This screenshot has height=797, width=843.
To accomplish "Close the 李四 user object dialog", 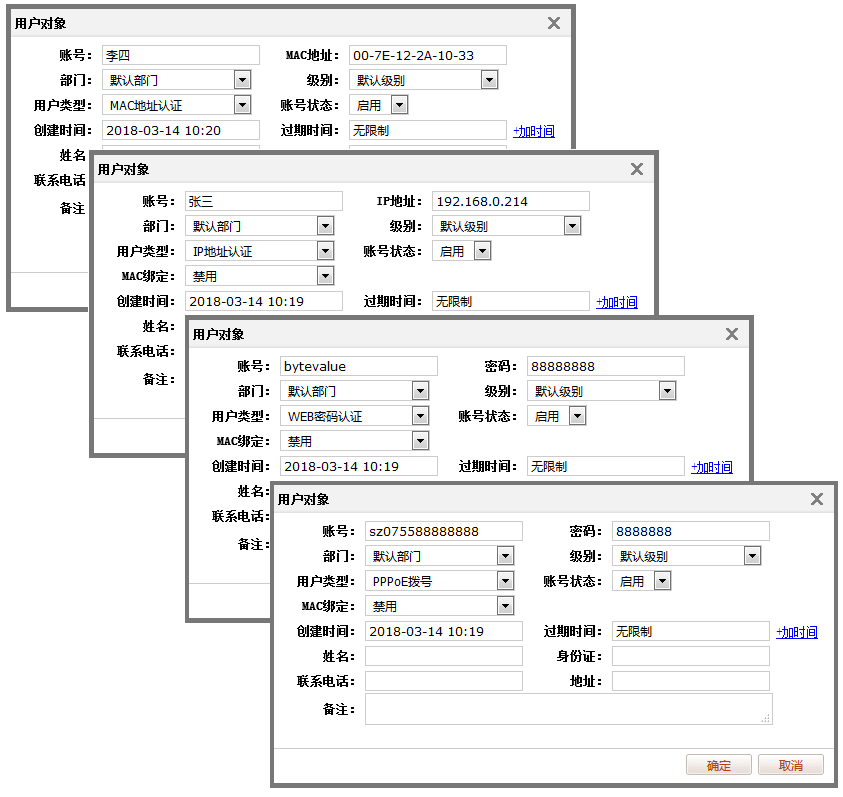I will click(554, 23).
